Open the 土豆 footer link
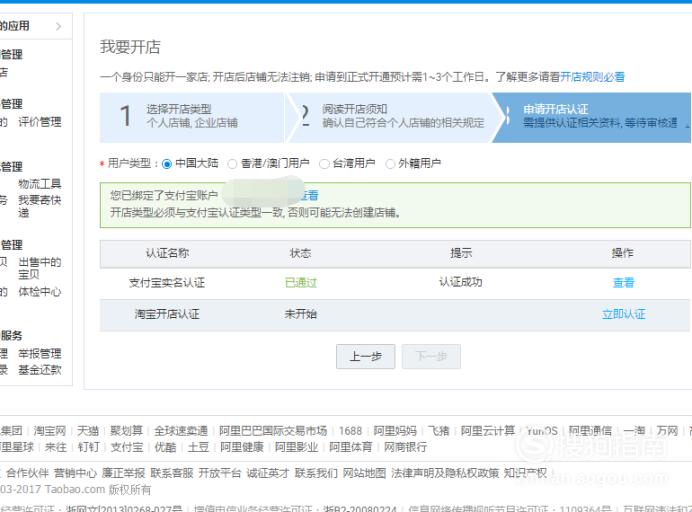Viewport: 692px width, 512px height. (198, 447)
